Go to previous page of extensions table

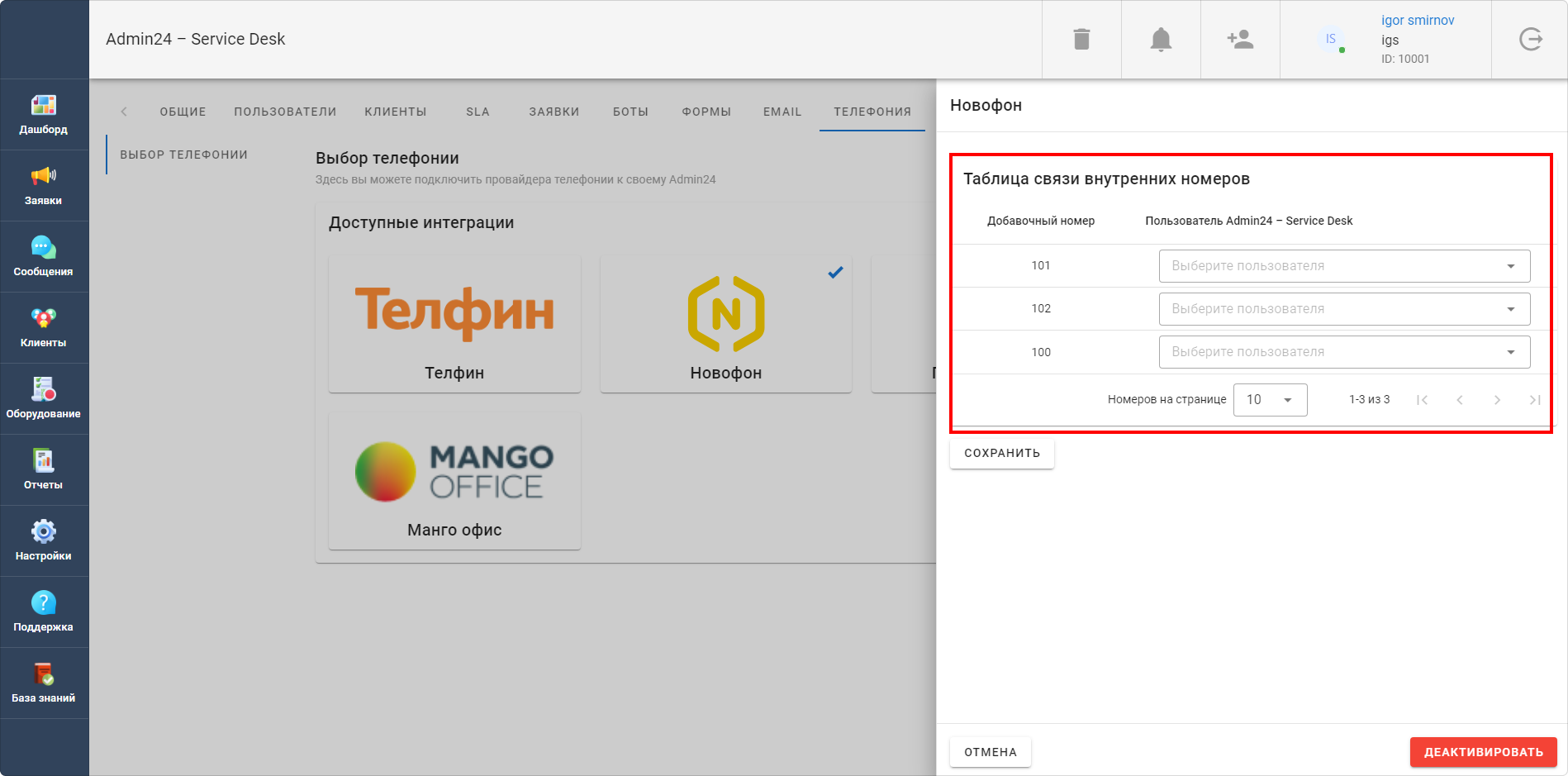pos(1460,400)
